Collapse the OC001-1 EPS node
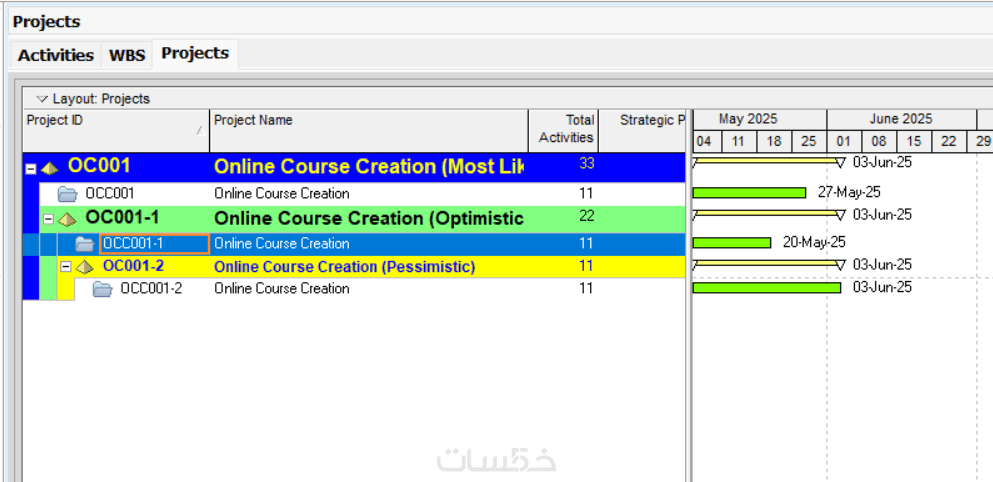 pyautogui.click(x=48, y=219)
